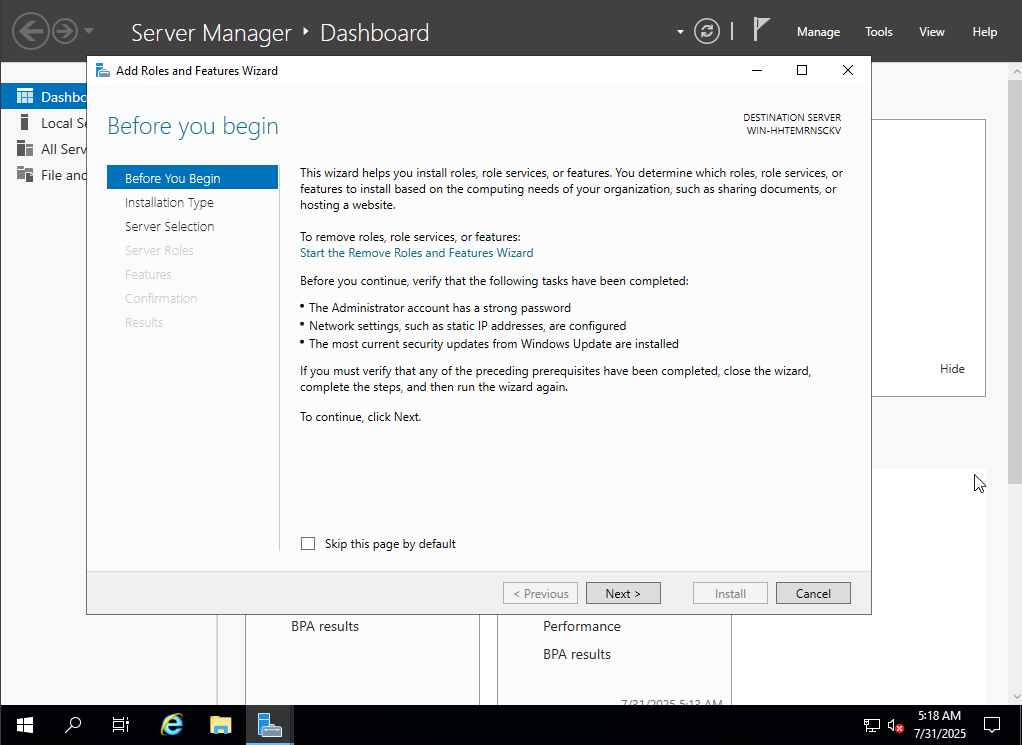This screenshot has width=1022, height=745.
Task: Click Hide in the welcome tile
Action: pos(951,369)
